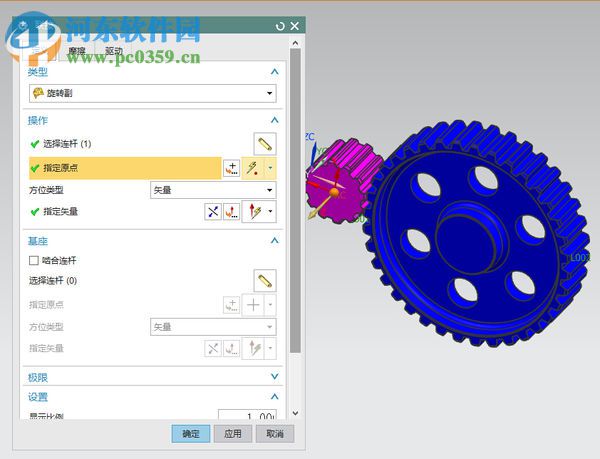Click the inferred vector icon in 操作 指定矢量
The height and width of the screenshot is (459, 600).
click(x=254, y=212)
